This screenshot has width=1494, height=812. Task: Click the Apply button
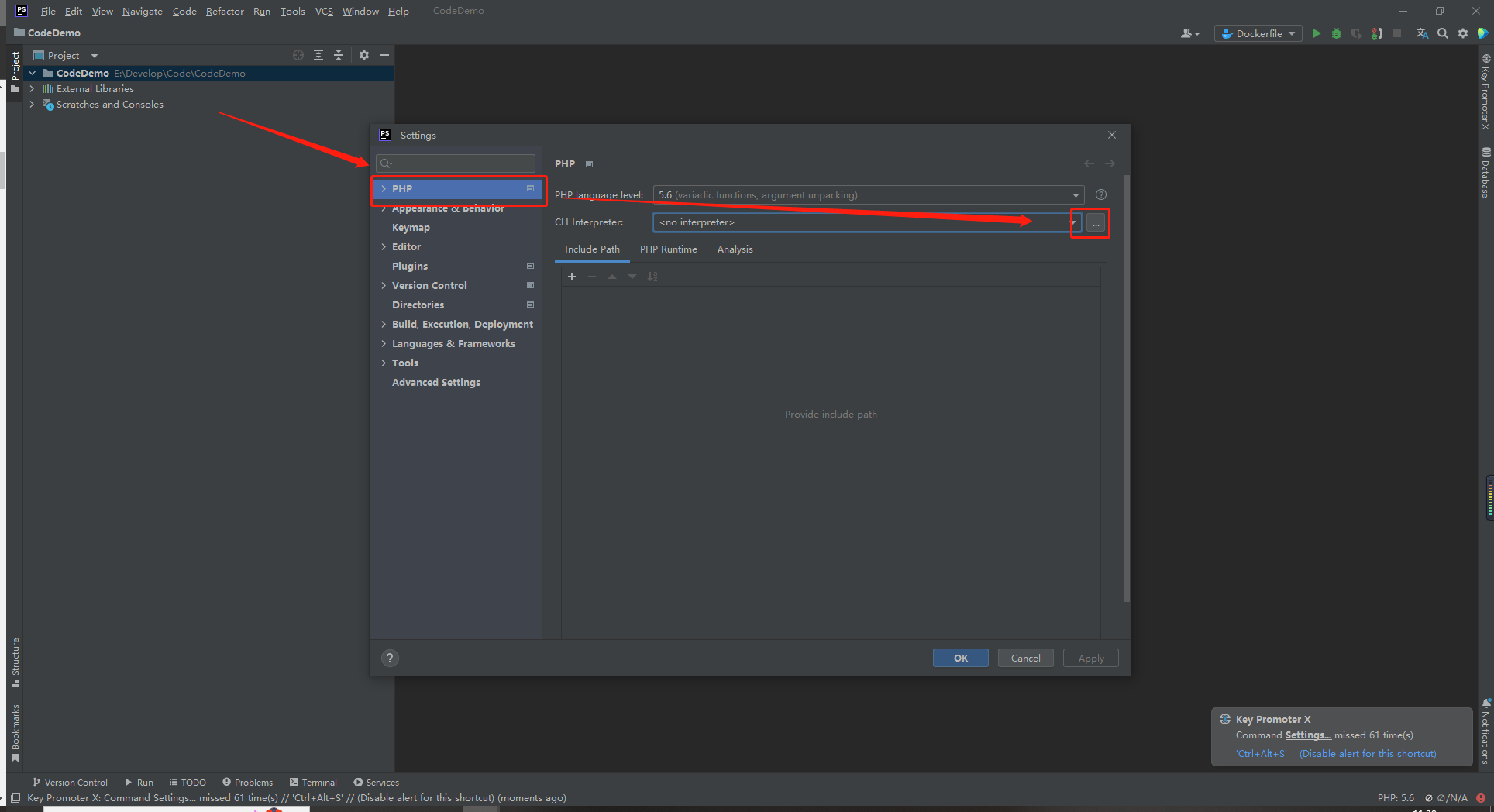tap(1091, 658)
